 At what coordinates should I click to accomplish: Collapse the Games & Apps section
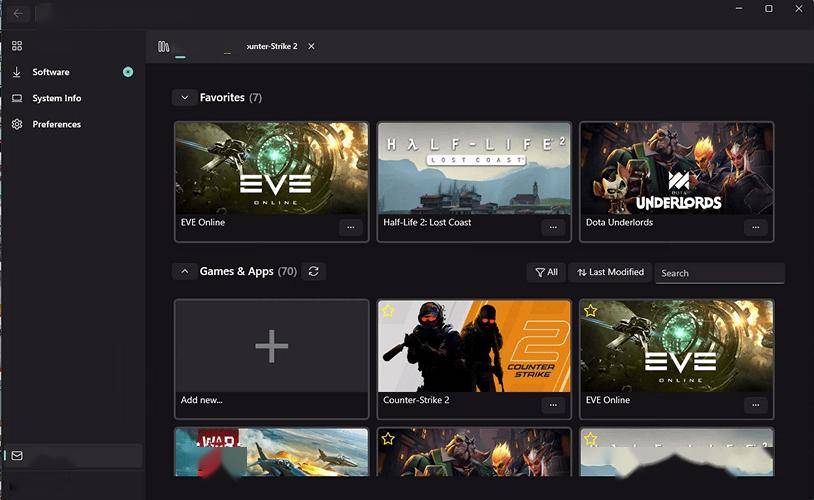(183, 271)
